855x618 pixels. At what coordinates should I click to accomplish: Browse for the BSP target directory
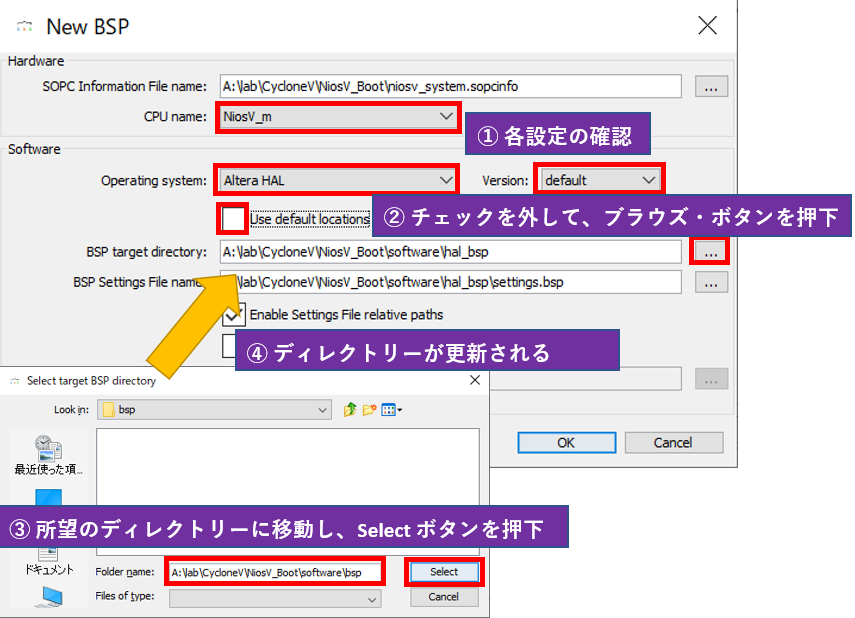click(710, 252)
